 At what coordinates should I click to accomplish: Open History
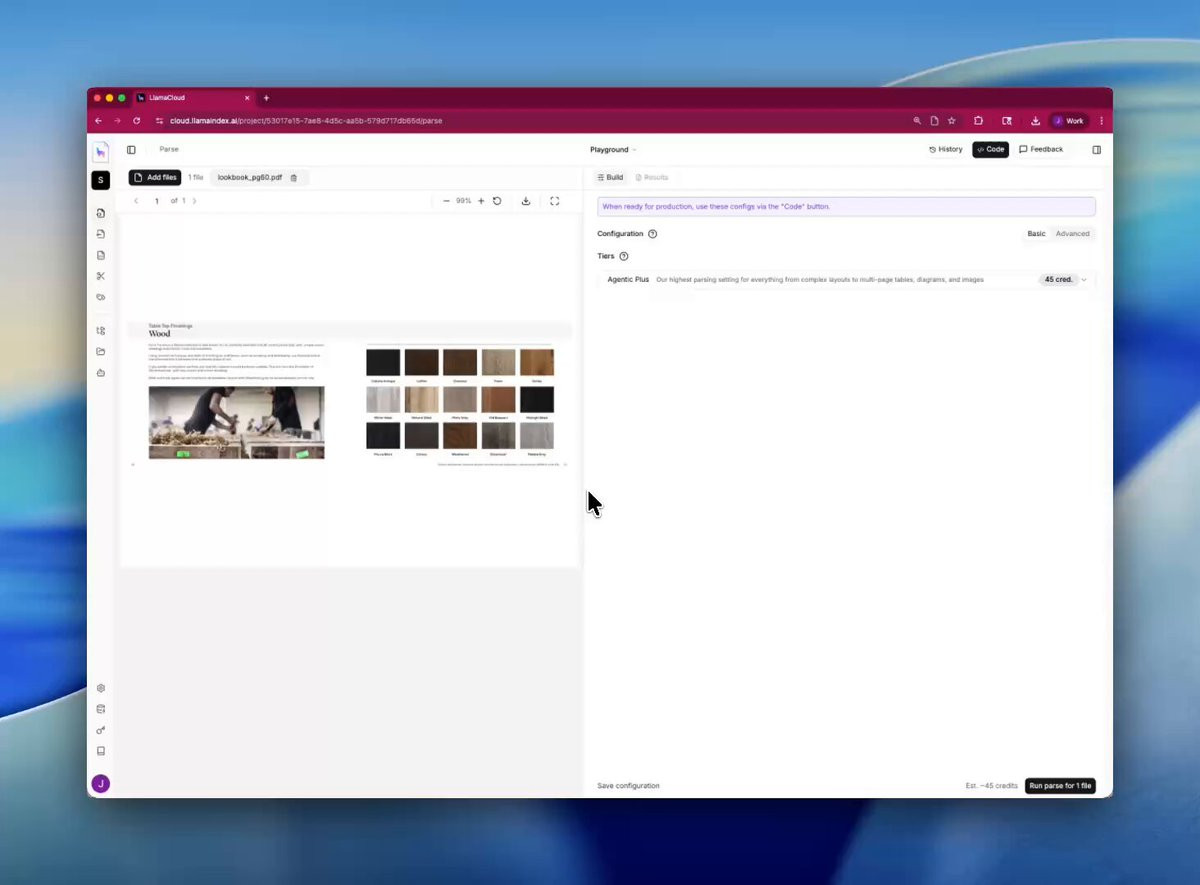(x=945, y=150)
